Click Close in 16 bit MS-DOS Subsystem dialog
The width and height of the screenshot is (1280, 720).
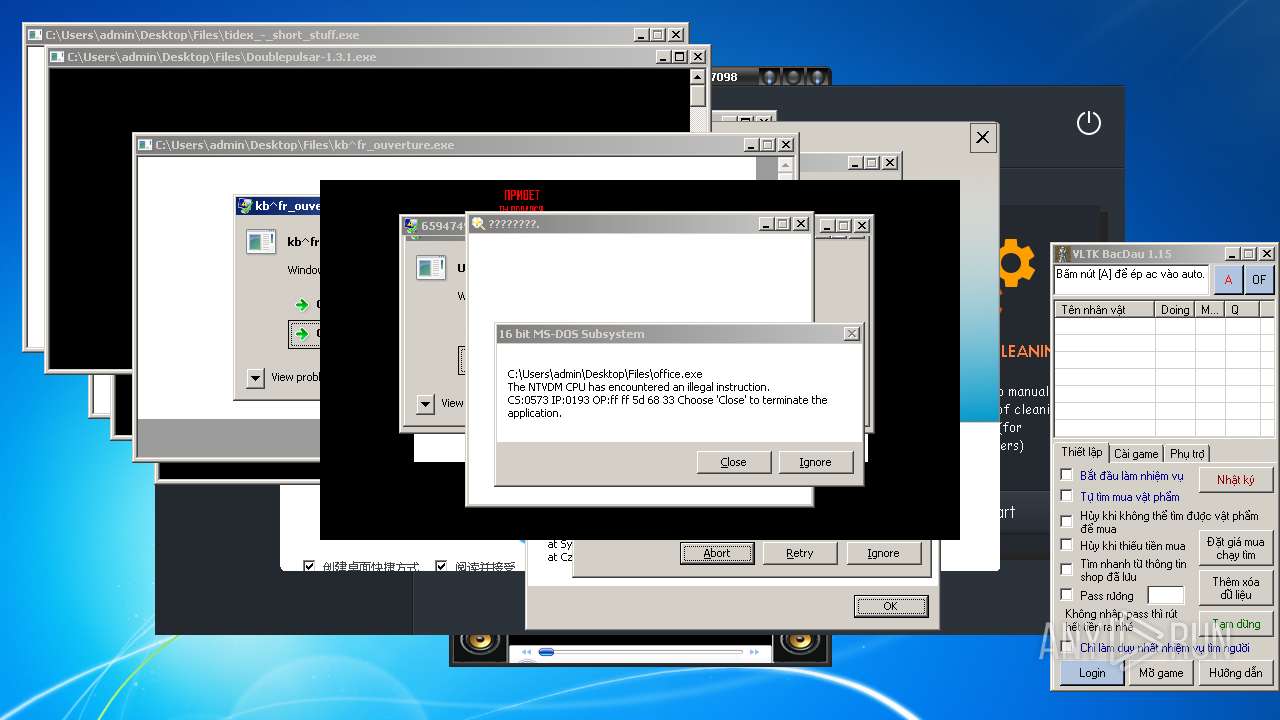733,462
